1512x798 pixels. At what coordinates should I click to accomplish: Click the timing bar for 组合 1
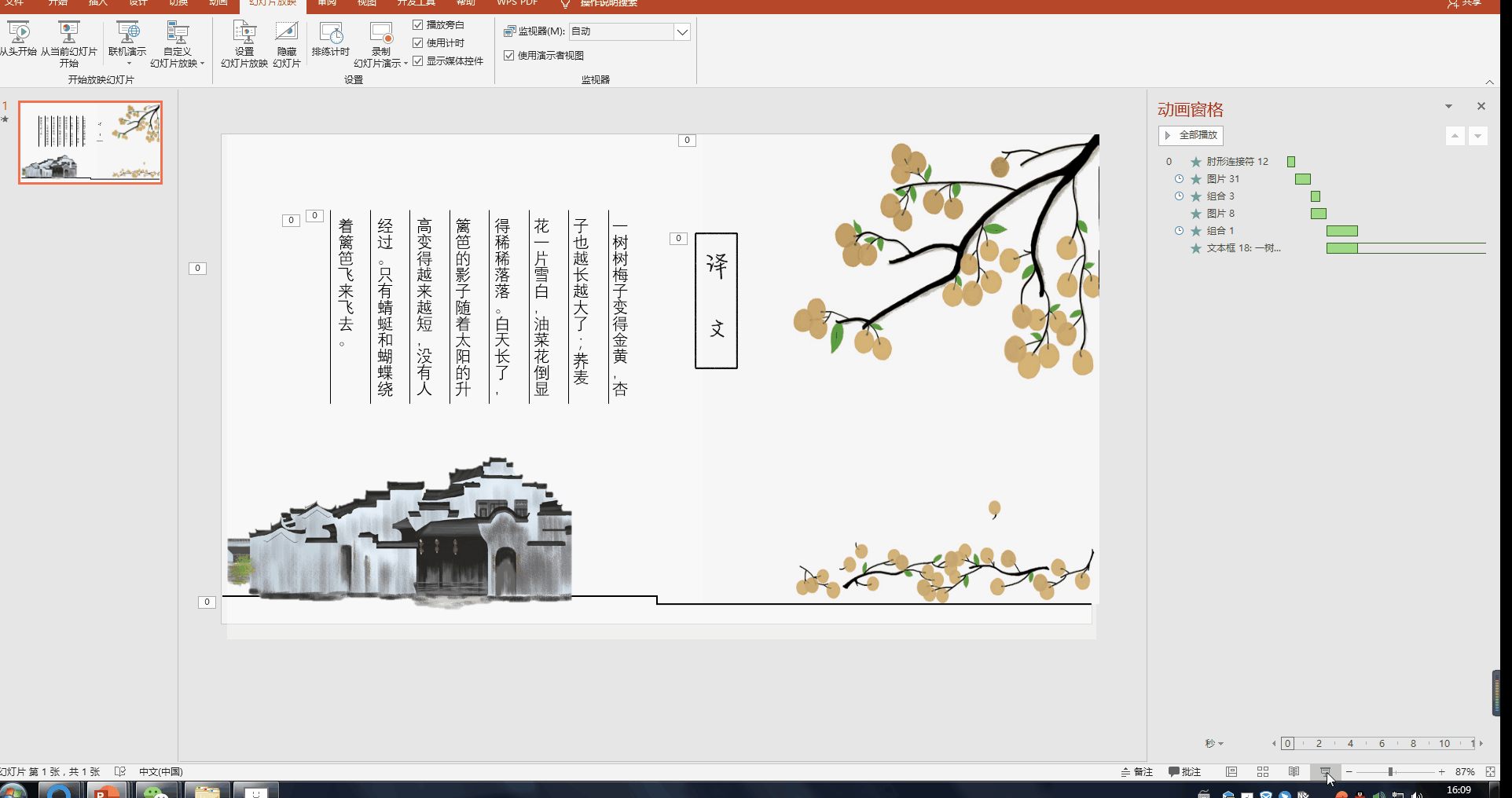[x=1342, y=231]
